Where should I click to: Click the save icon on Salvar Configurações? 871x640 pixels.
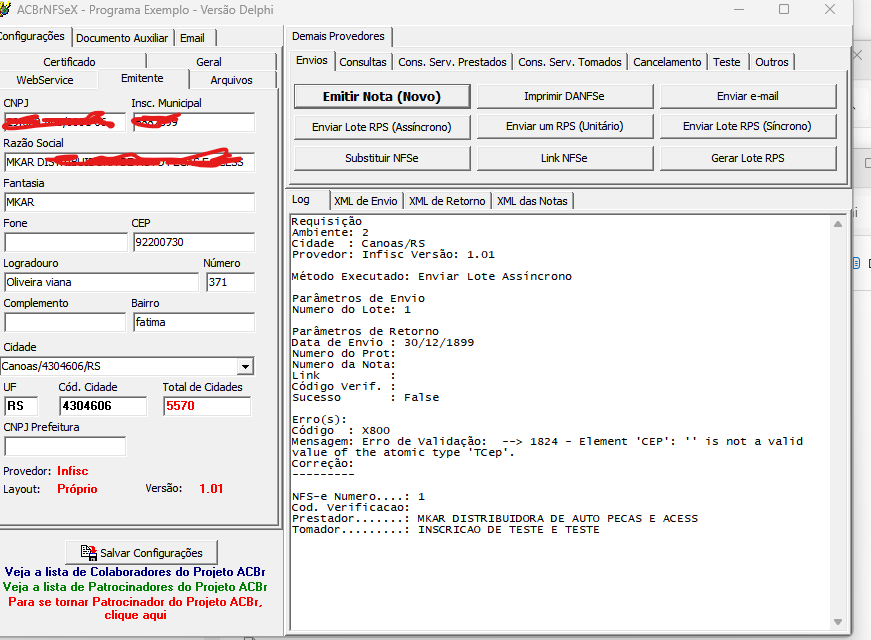[89, 552]
